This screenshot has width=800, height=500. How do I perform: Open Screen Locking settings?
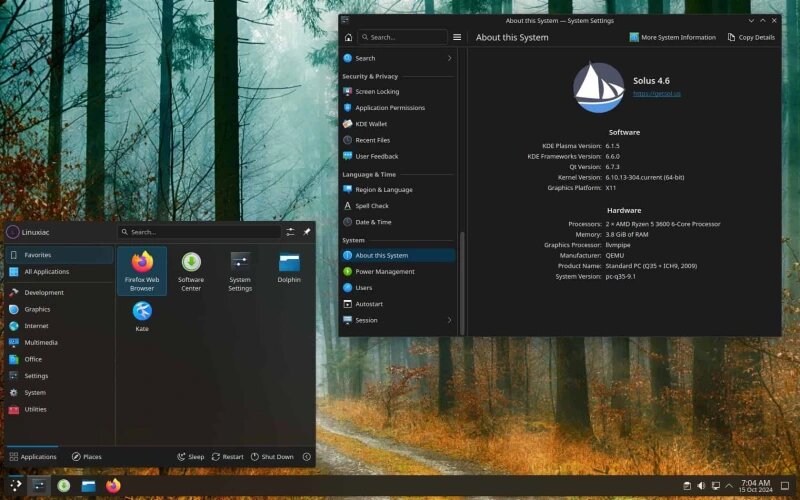coord(398,91)
